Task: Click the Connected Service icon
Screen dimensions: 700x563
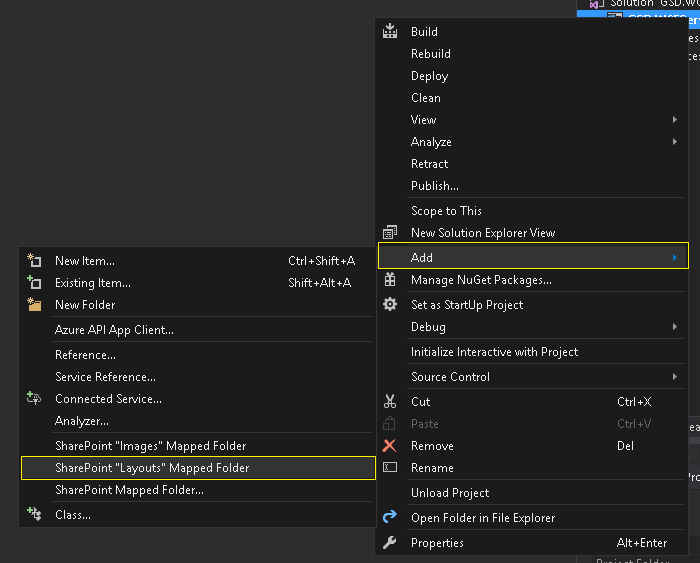Action: tap(34, 399)
